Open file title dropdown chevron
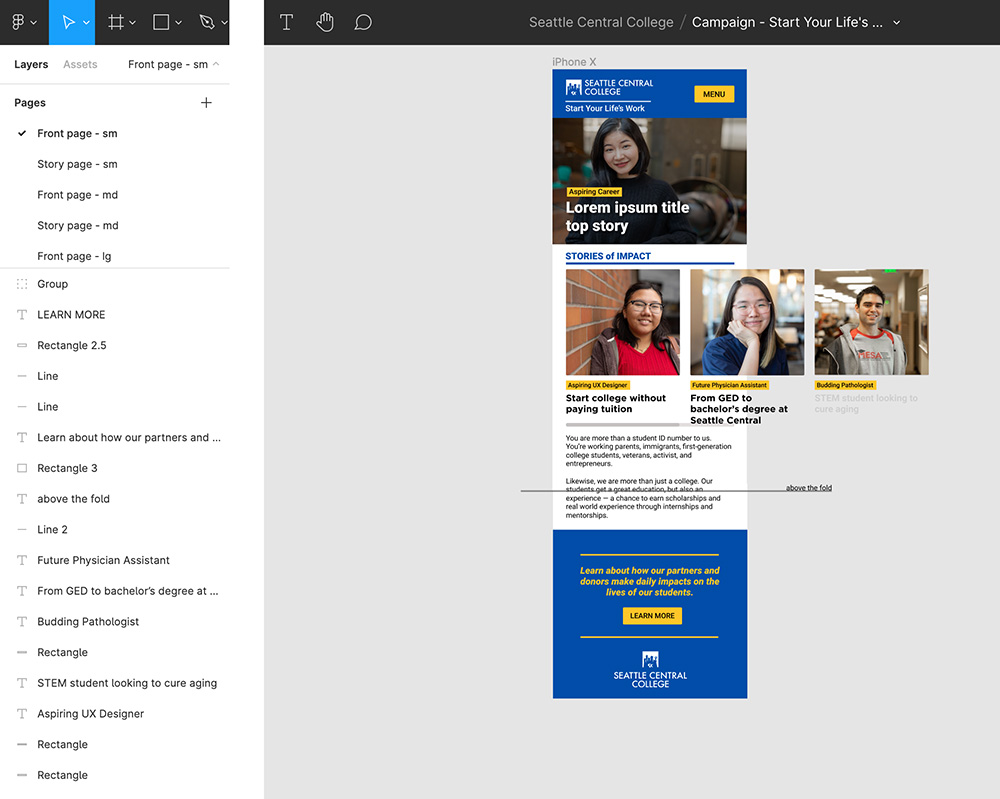This screenshot has height=799, width=1000. click(x=897, y=22)
